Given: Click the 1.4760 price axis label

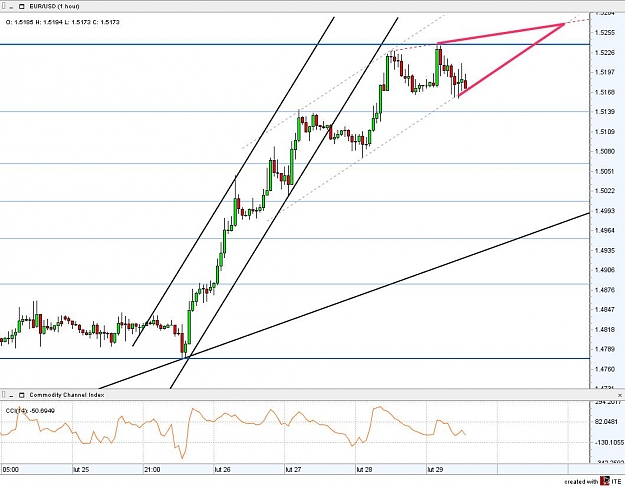Looking at the screenshot, I should click(603, 369).
